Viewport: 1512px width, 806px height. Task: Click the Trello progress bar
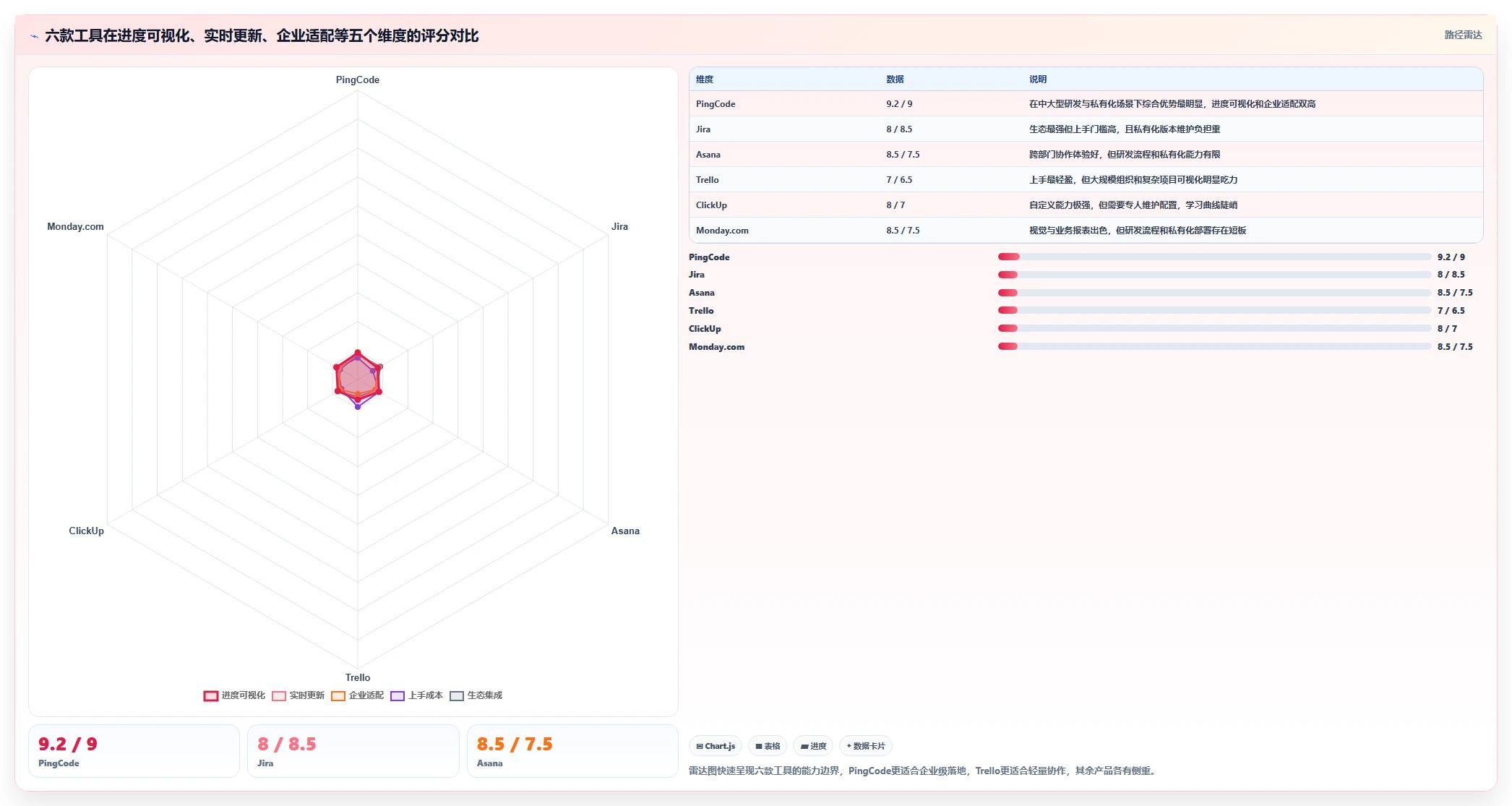[1214, 310]
